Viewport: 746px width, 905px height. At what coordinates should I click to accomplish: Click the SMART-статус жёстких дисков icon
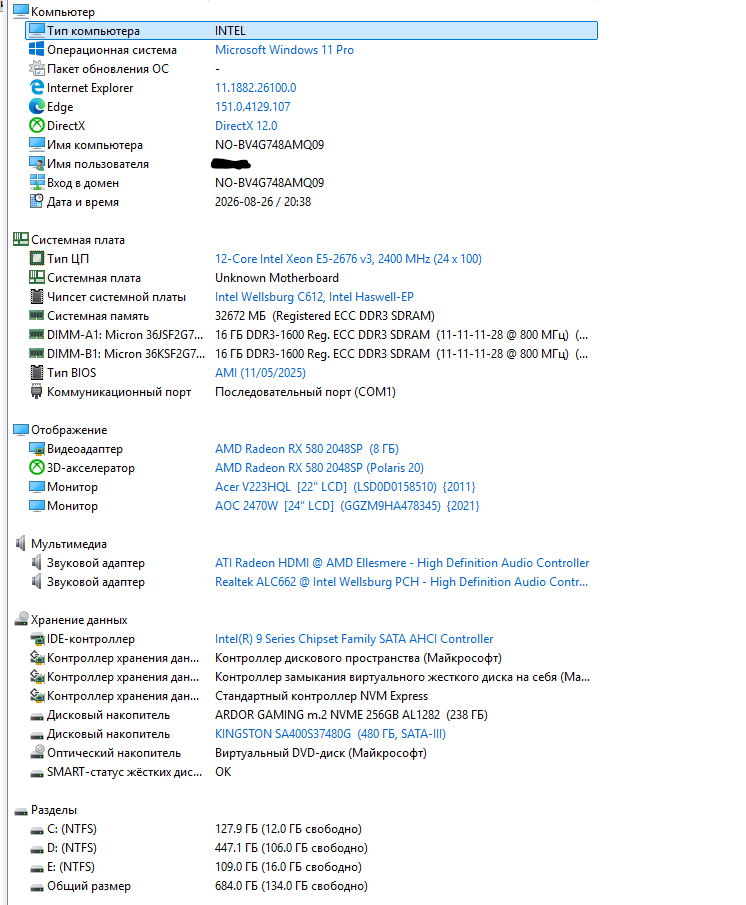(x=36, y=772)
